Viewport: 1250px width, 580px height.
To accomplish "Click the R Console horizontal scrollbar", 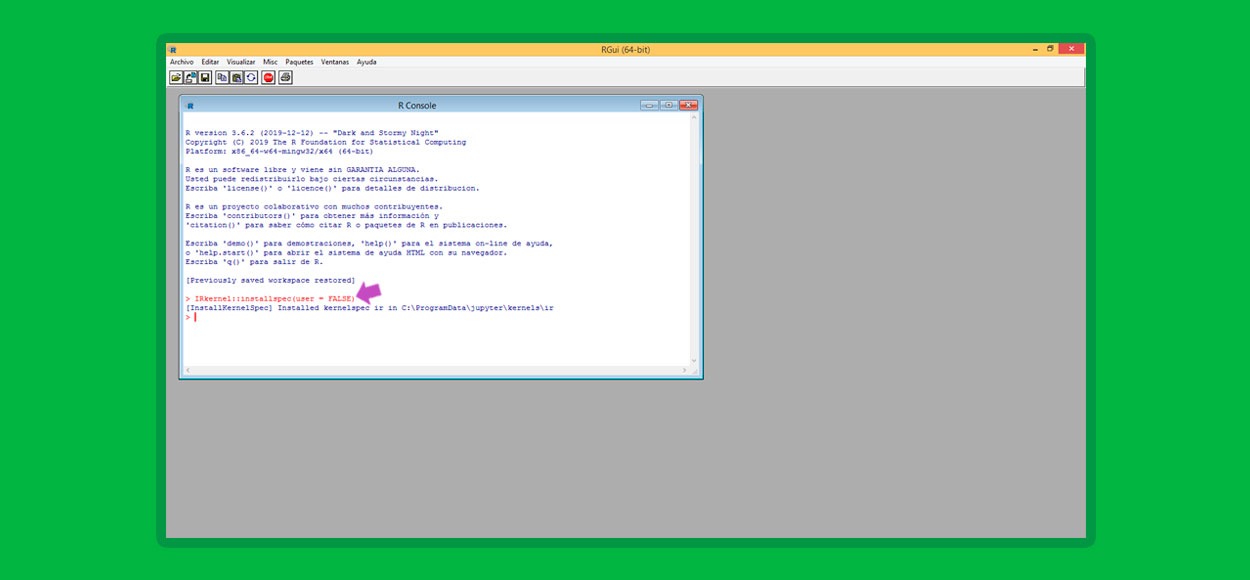I will (436, 370).
